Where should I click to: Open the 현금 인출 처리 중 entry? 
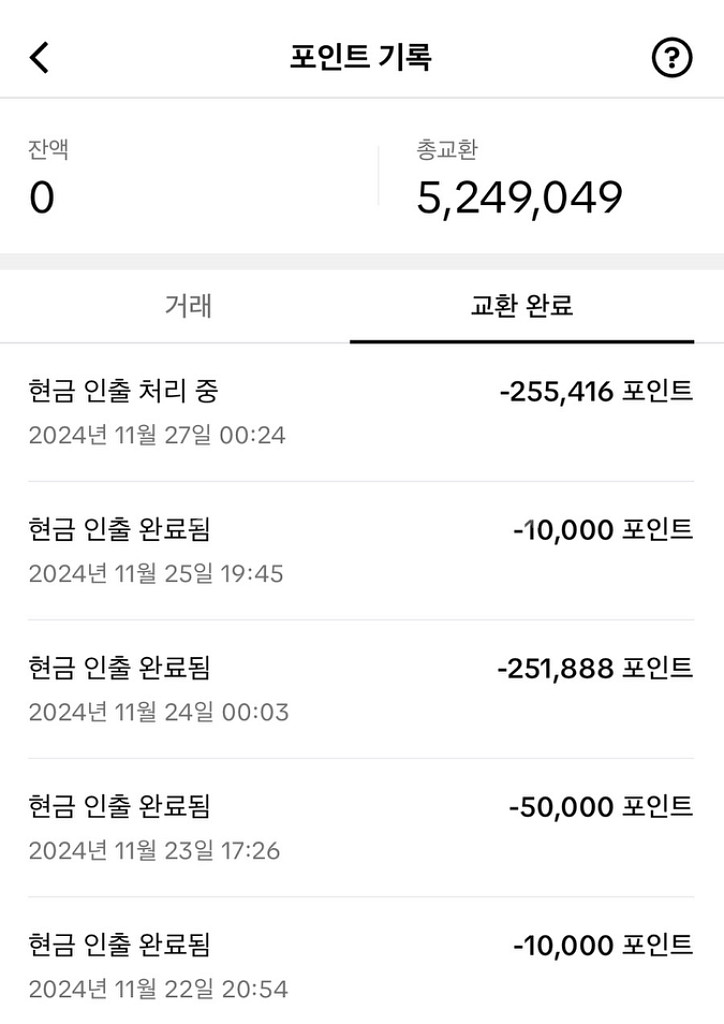pyautogui.click(x=124, y=391)
